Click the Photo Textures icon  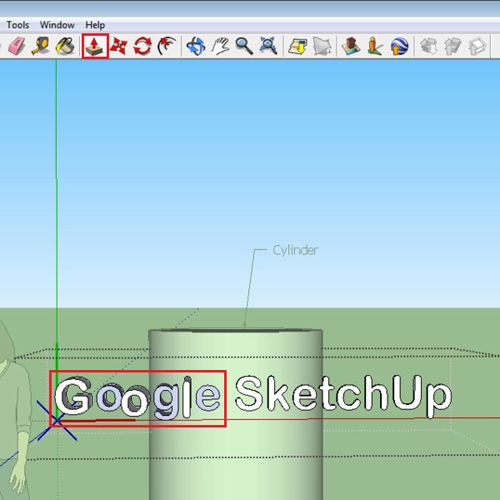tap(375, 46)
